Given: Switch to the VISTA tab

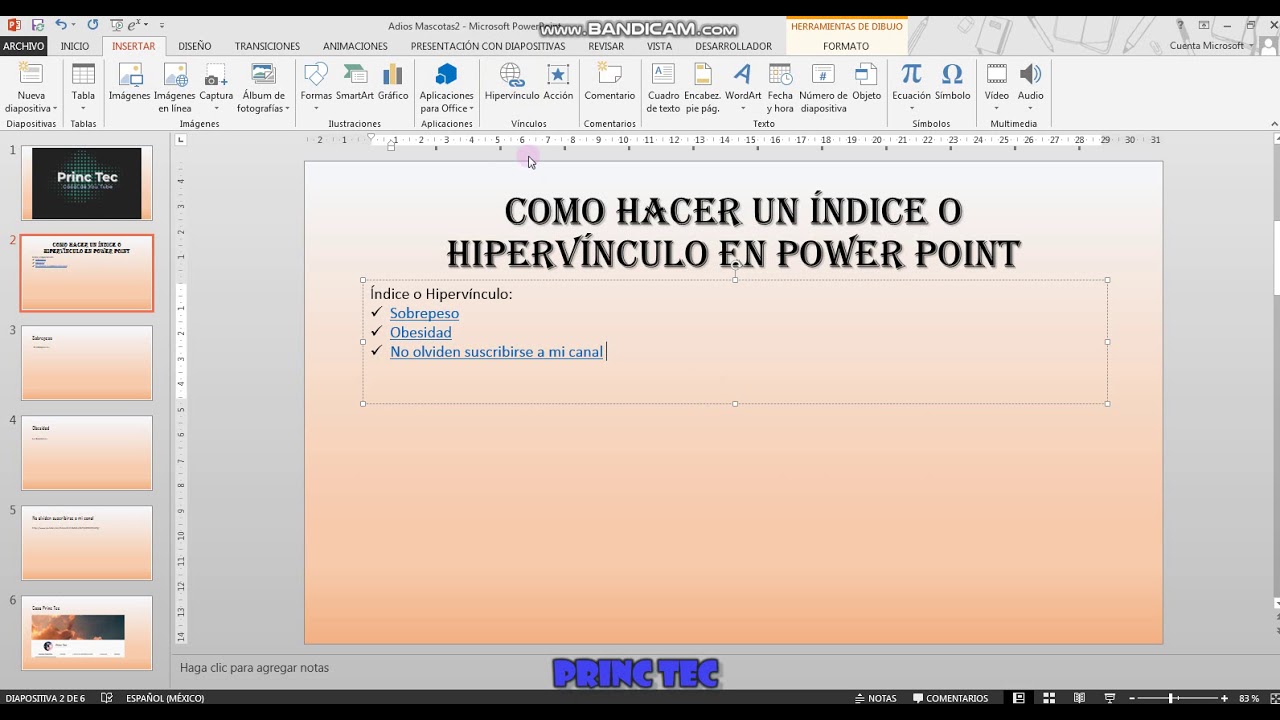Looking at the screenshot, I should [659, 46].
